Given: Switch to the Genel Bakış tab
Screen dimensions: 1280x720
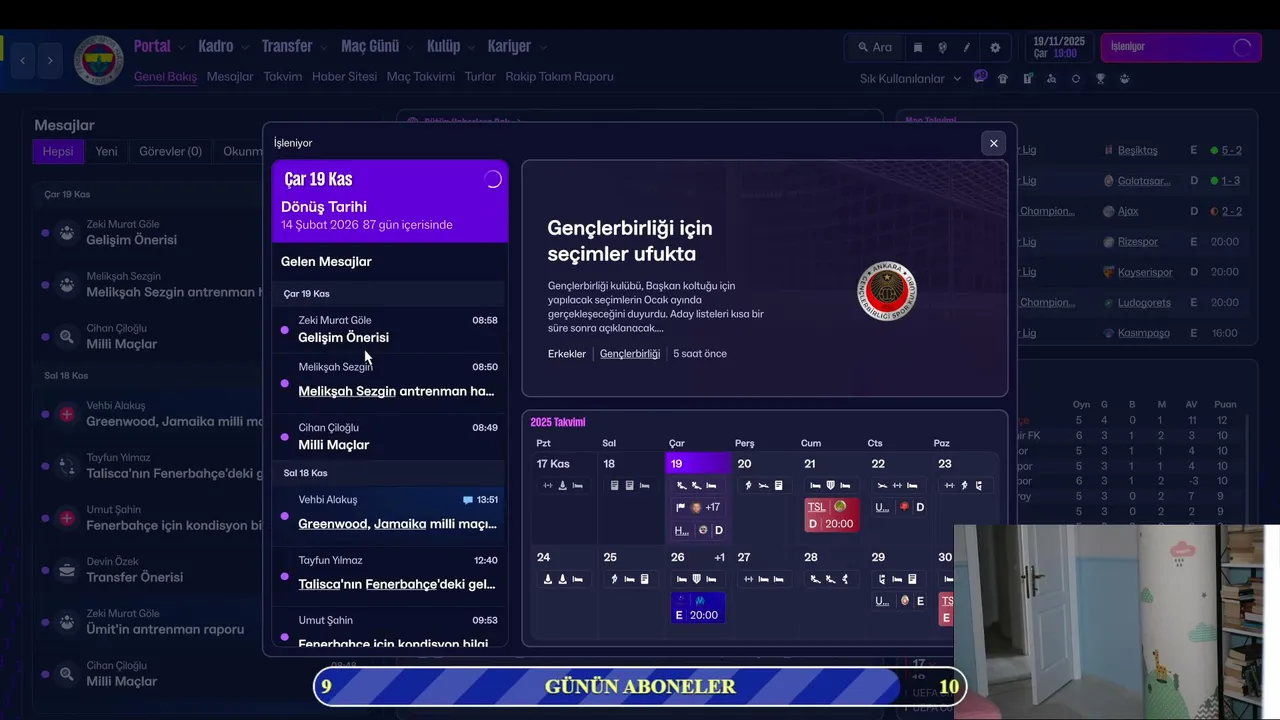Looking at the screenshot, I should click(165, 77).
